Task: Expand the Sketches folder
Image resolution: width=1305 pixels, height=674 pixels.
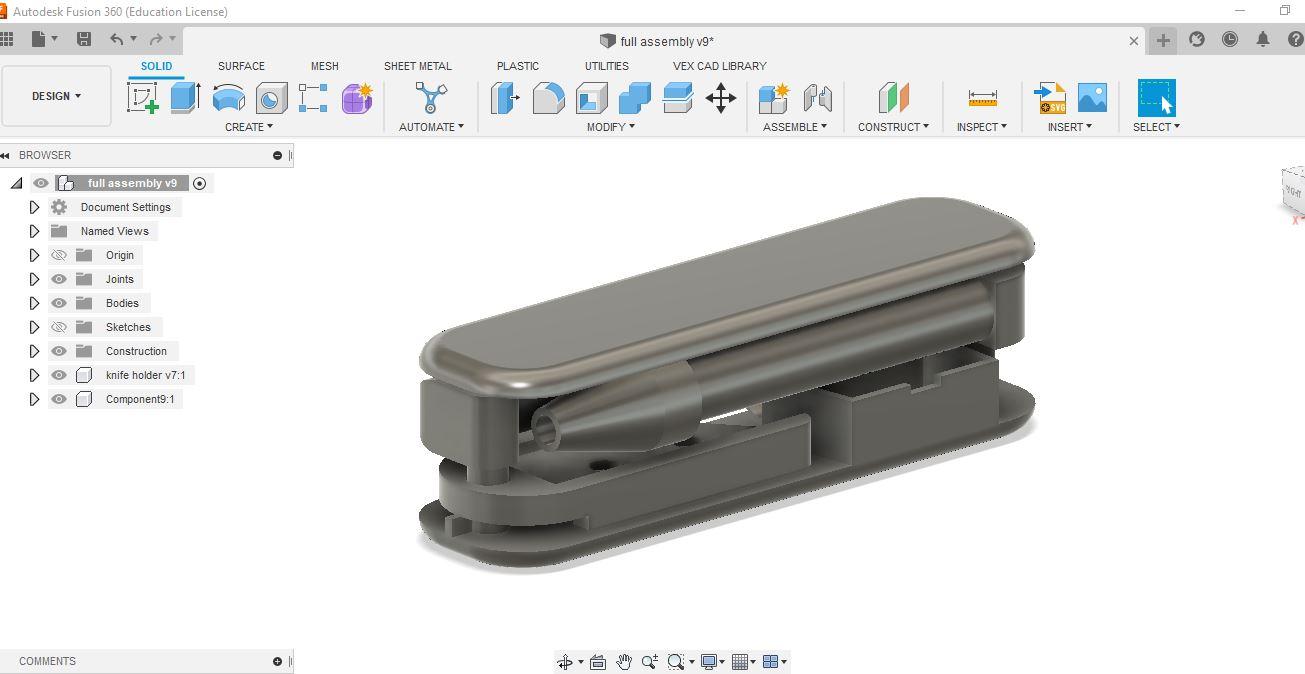Action: click(34, 327)
